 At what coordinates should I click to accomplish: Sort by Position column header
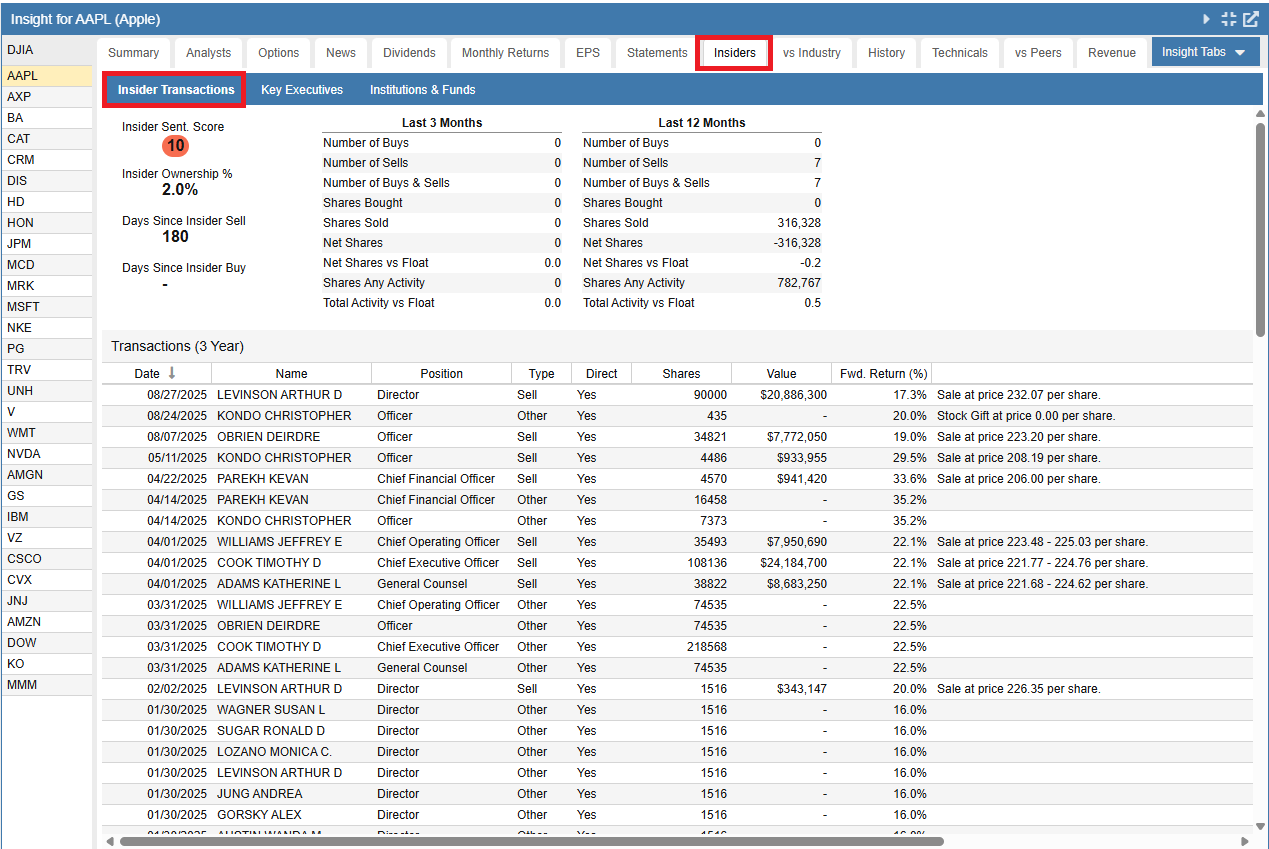[x=441, y=374]
